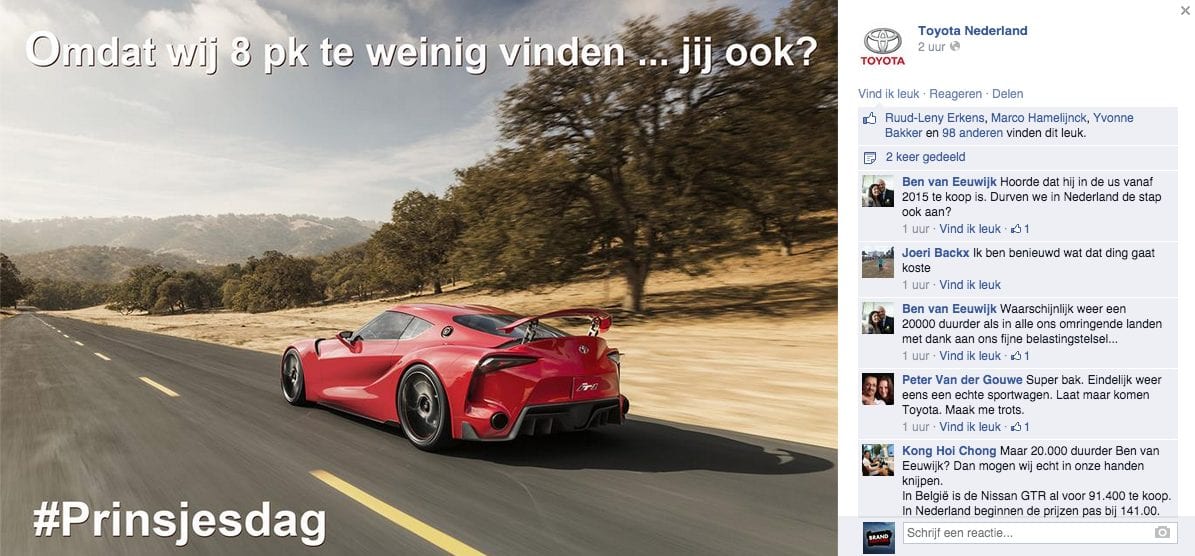Close the photo viewer with the X

point(1184,9)
